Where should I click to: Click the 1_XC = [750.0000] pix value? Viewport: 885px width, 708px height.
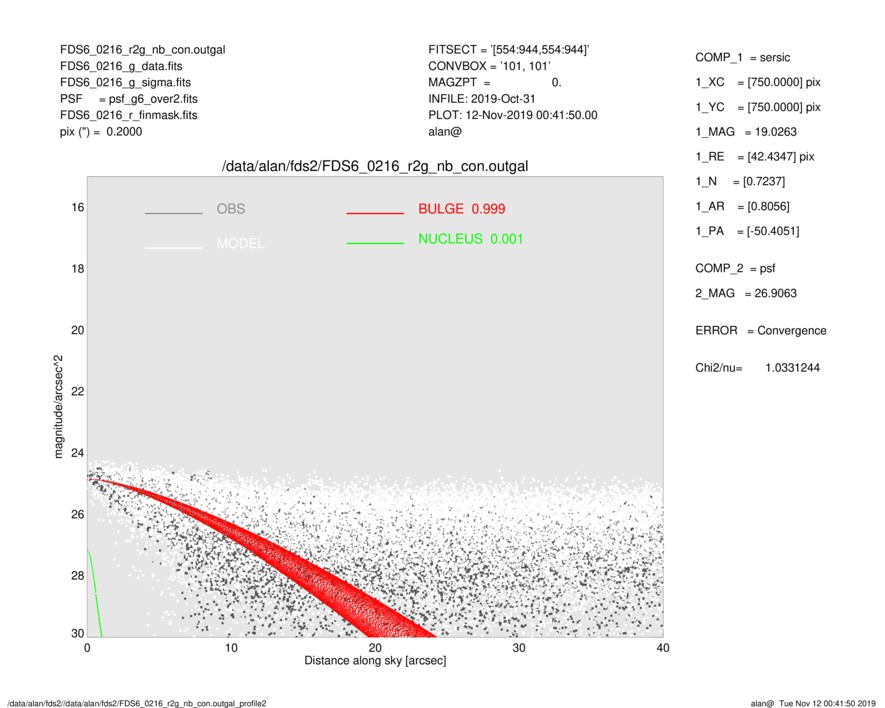757,82
